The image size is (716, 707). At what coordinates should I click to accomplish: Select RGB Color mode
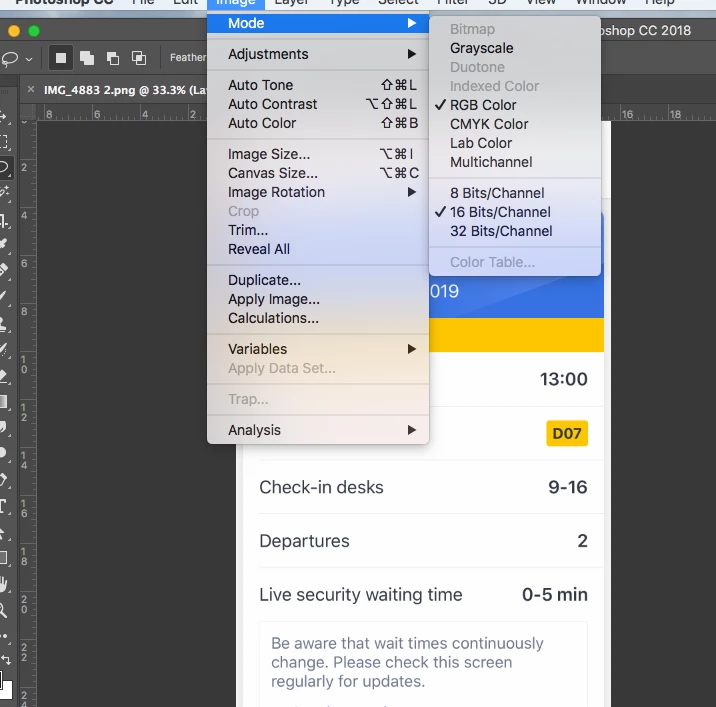coord(515,105)
